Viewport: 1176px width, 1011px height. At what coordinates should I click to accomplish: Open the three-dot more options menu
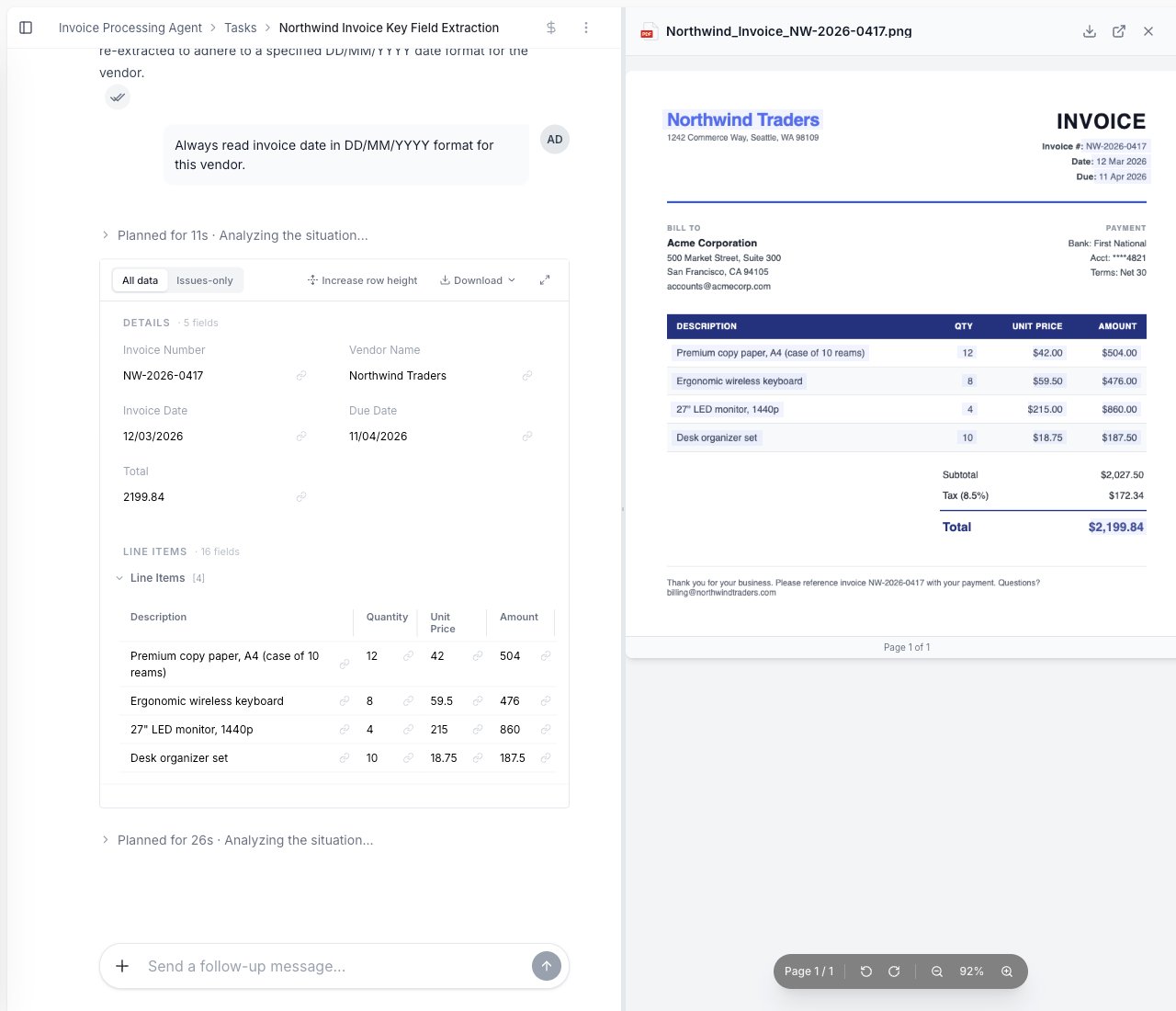[x=586, y=28]
